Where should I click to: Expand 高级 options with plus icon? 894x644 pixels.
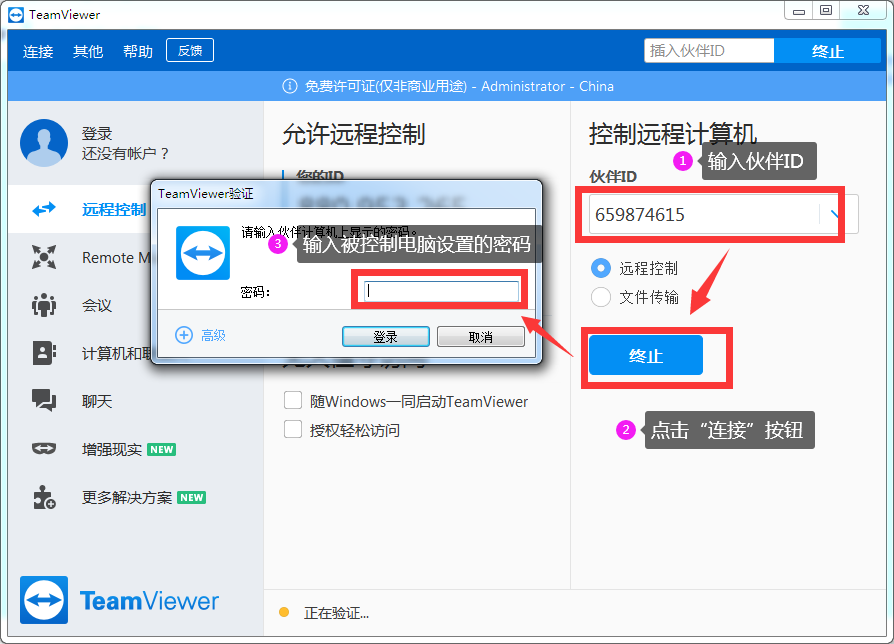pos(184,335)
